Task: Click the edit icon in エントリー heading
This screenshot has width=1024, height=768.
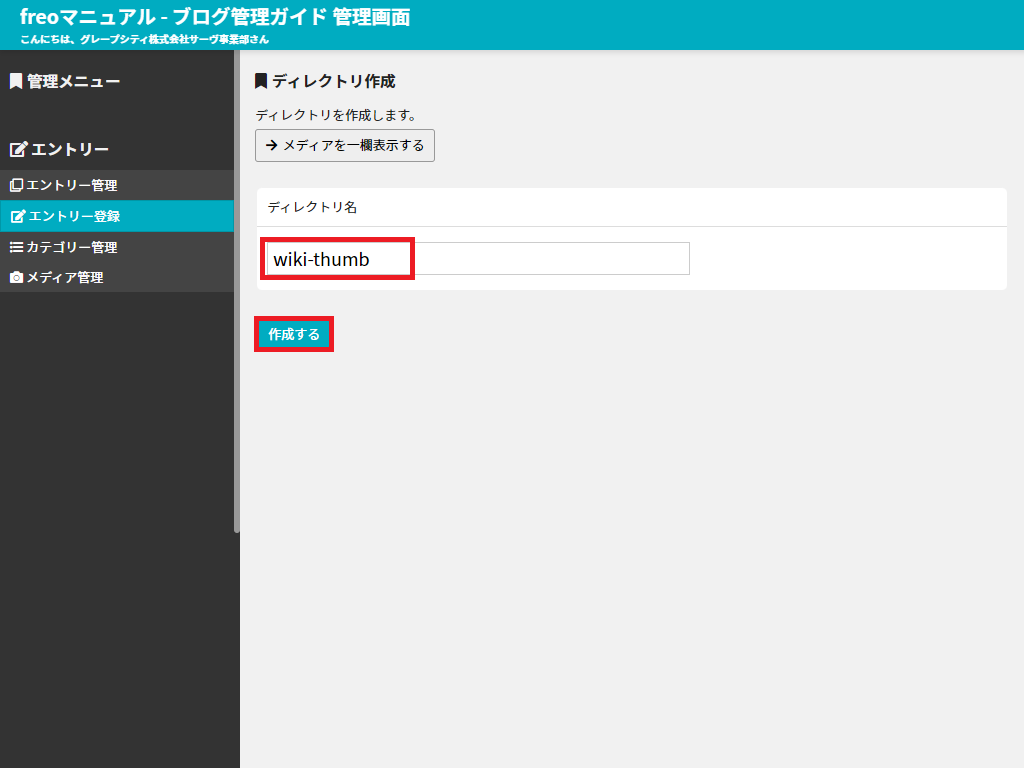Action: point(18,150)
